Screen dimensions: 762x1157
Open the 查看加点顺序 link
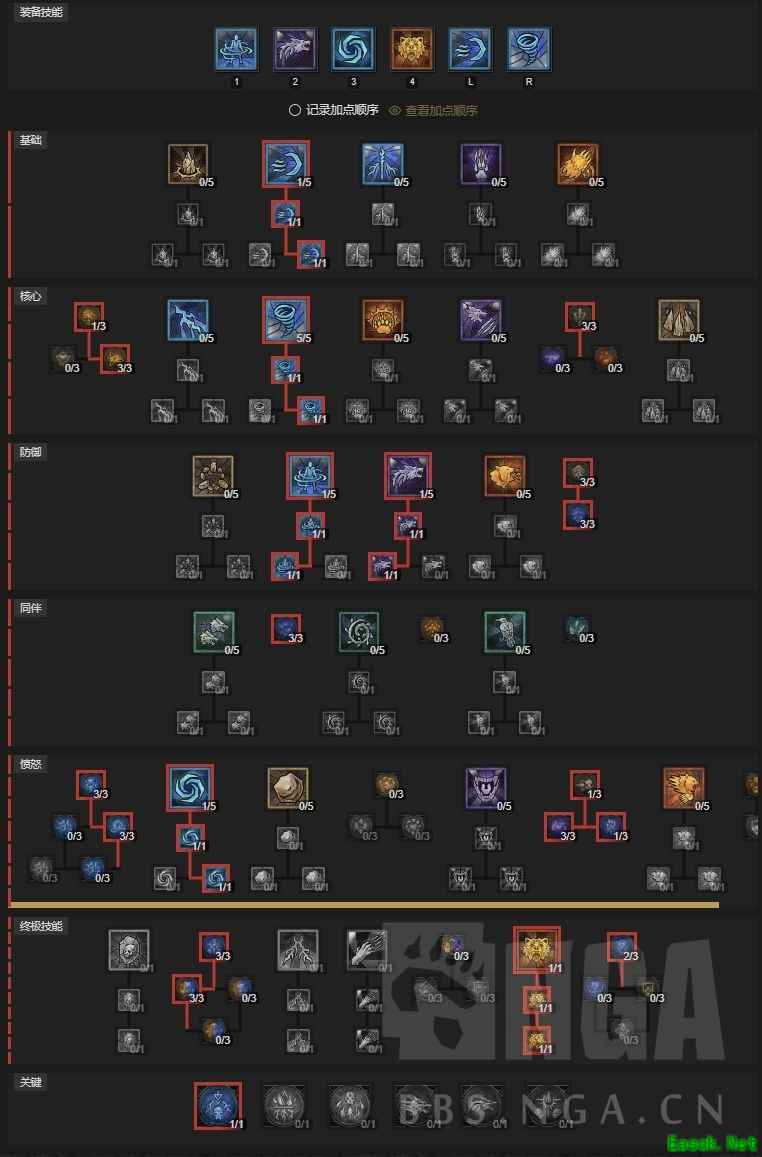click(440, 111)
